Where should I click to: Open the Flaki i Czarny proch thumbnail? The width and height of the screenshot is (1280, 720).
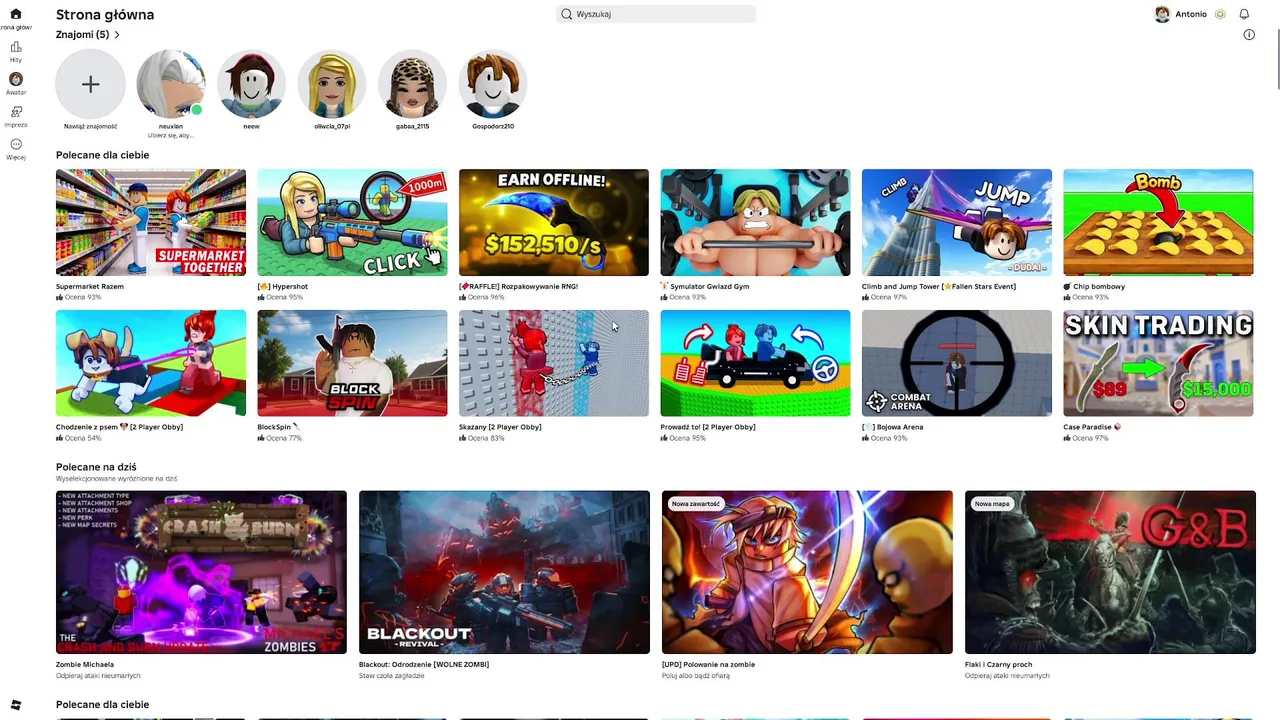(1110, 572)
